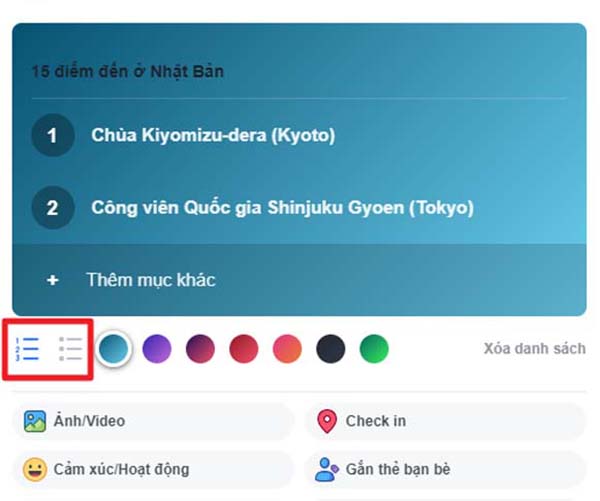
Task: Switch to bulleted list style icon
Action: tap(71, 349)
